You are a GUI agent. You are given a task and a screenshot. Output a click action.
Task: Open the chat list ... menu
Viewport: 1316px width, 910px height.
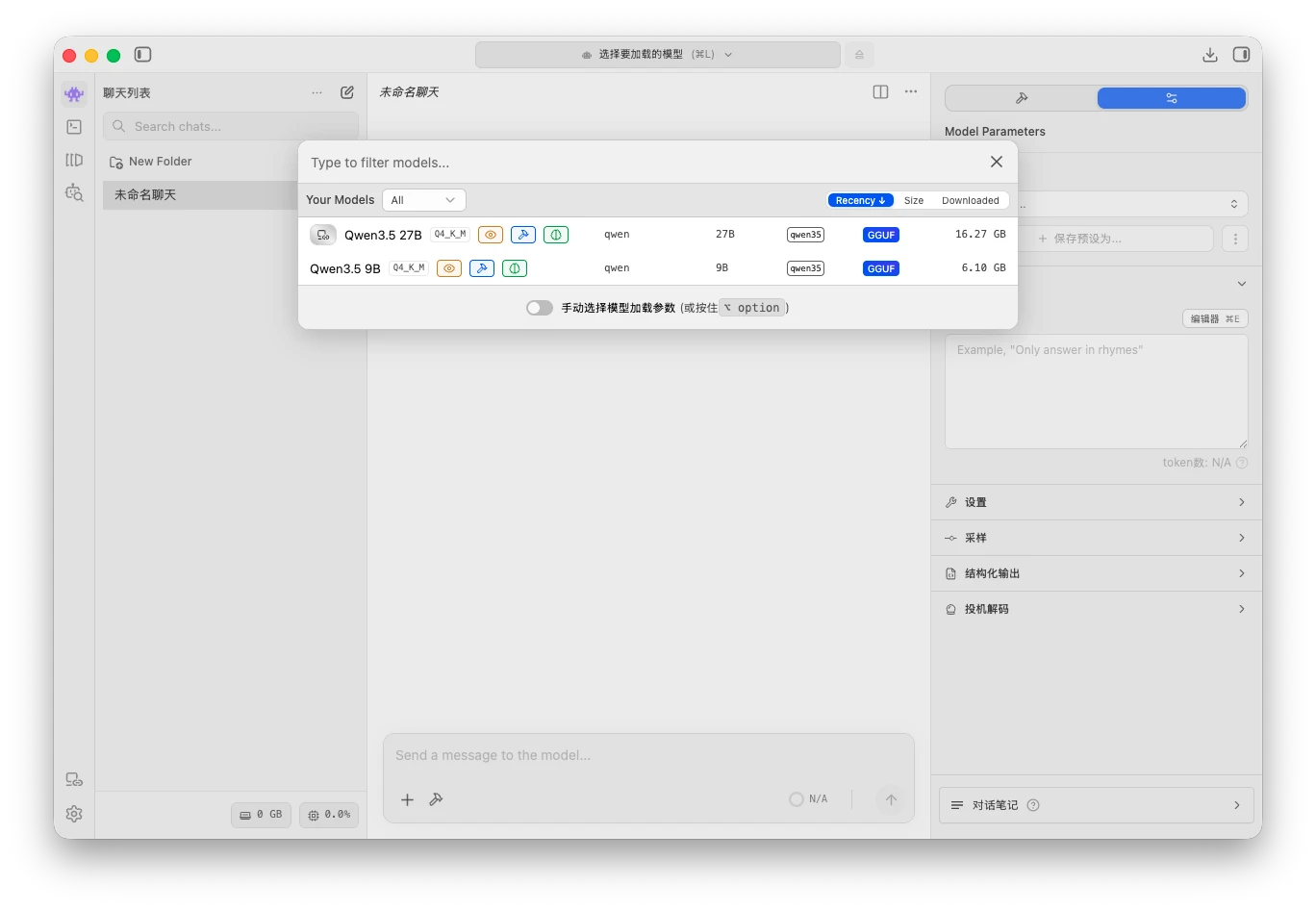point(317,92)
